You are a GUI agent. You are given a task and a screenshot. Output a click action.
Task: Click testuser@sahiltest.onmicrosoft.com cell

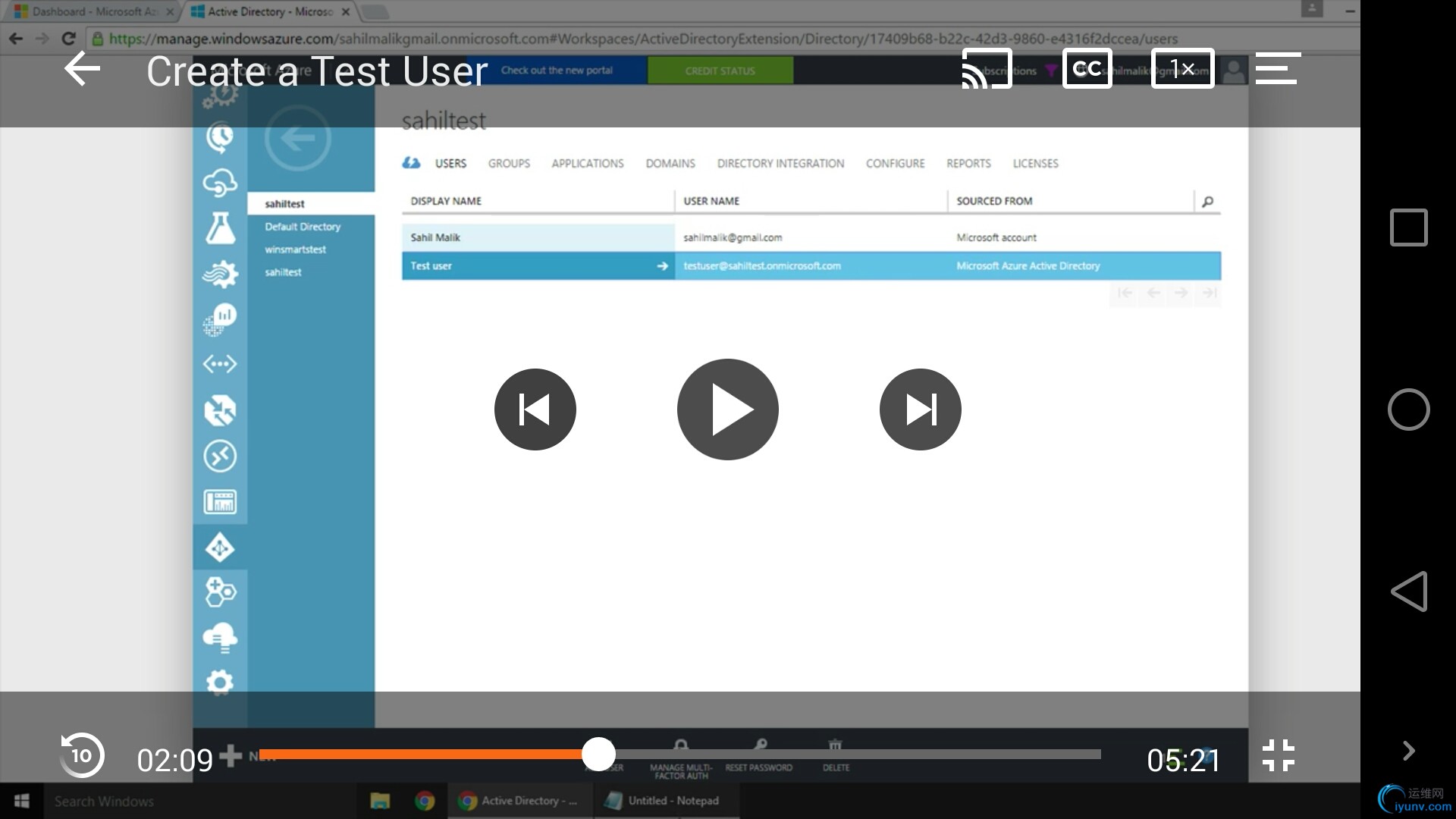pos(762,266)
